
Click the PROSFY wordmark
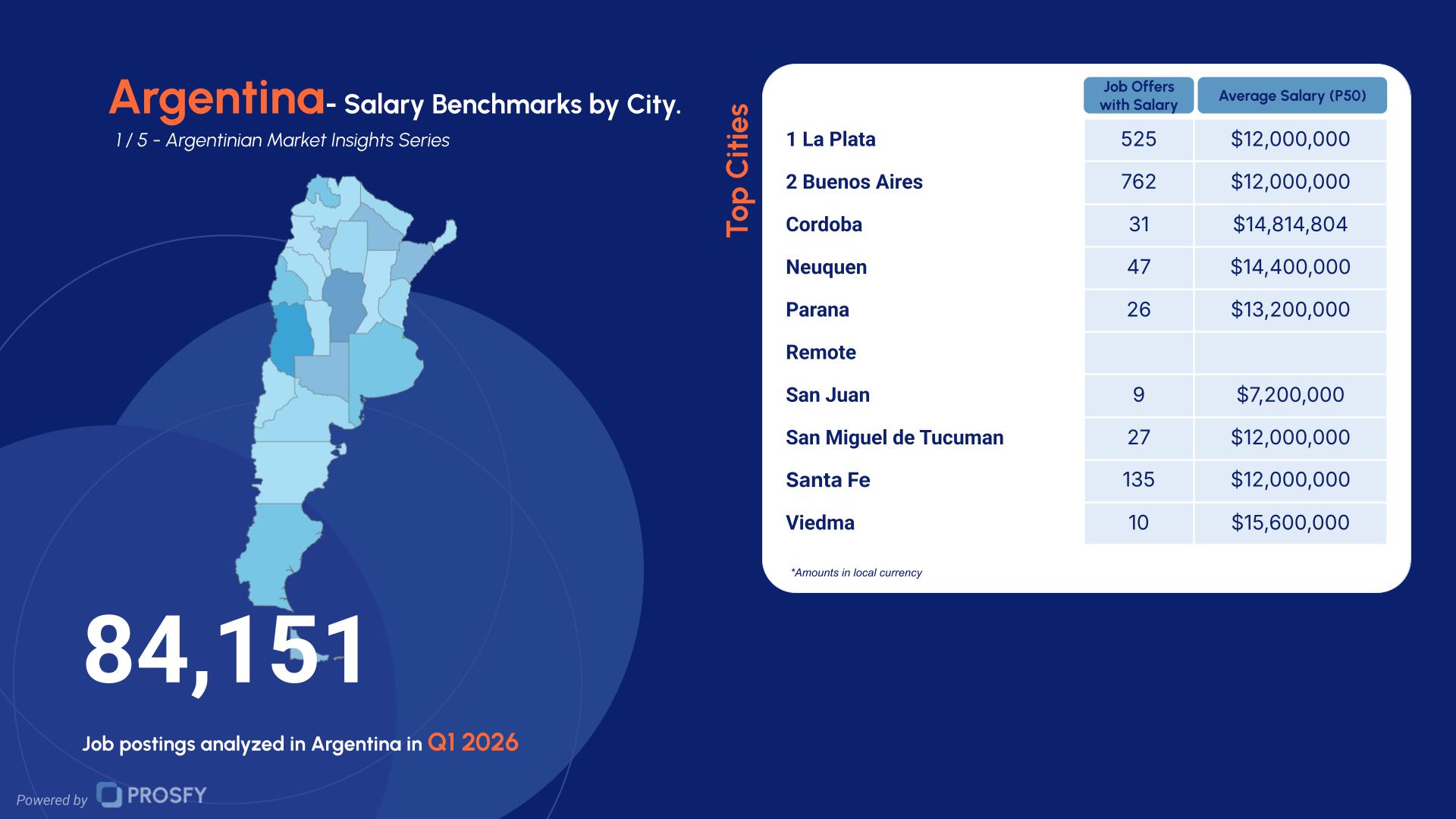tap(167, 795)
